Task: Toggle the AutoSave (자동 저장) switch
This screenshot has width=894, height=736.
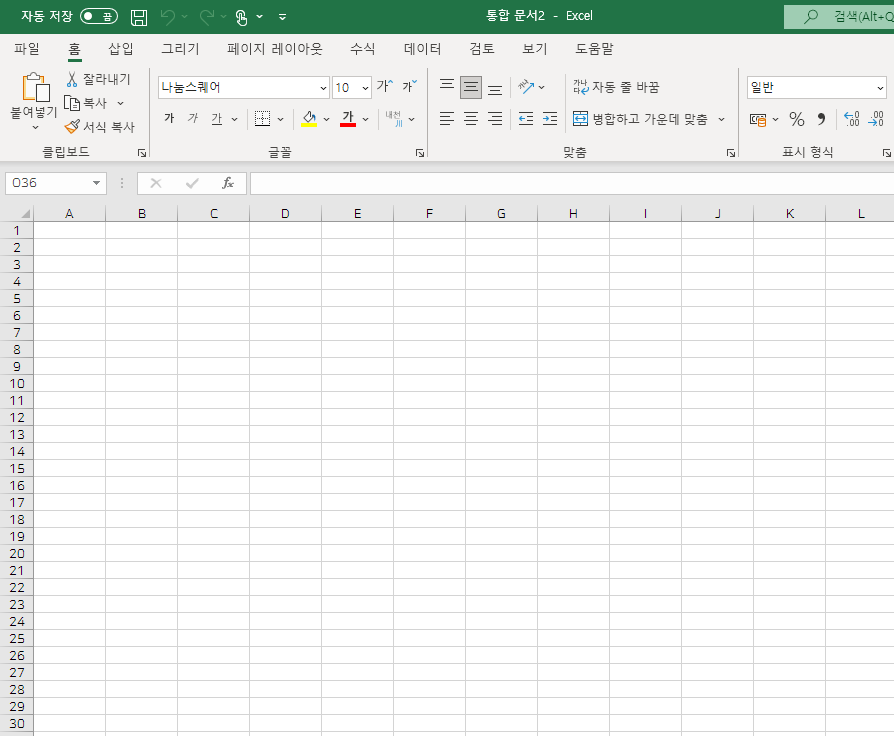Action: coord(99,17)
